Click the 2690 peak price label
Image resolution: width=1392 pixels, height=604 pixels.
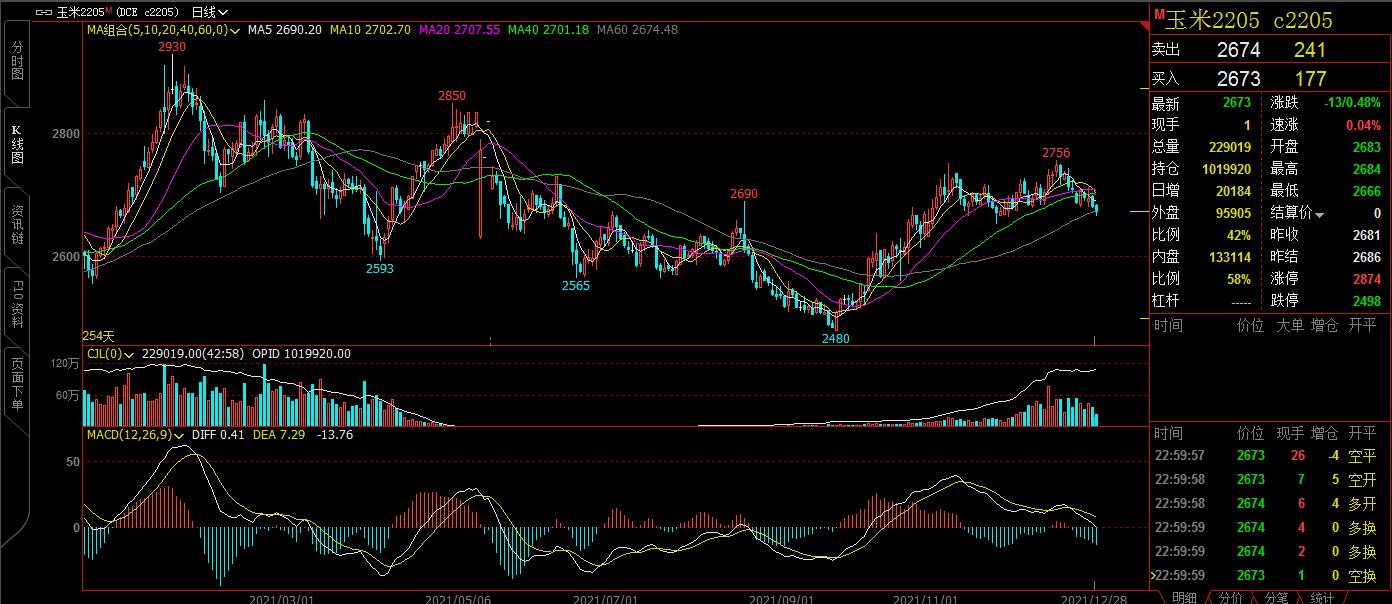tap(744, 194)
